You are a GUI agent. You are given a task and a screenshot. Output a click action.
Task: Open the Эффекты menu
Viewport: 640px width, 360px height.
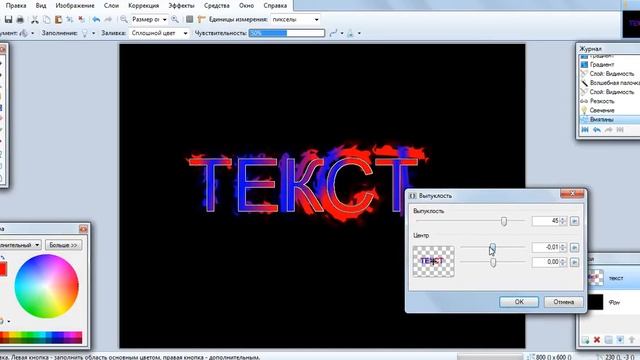click(181, 6)
